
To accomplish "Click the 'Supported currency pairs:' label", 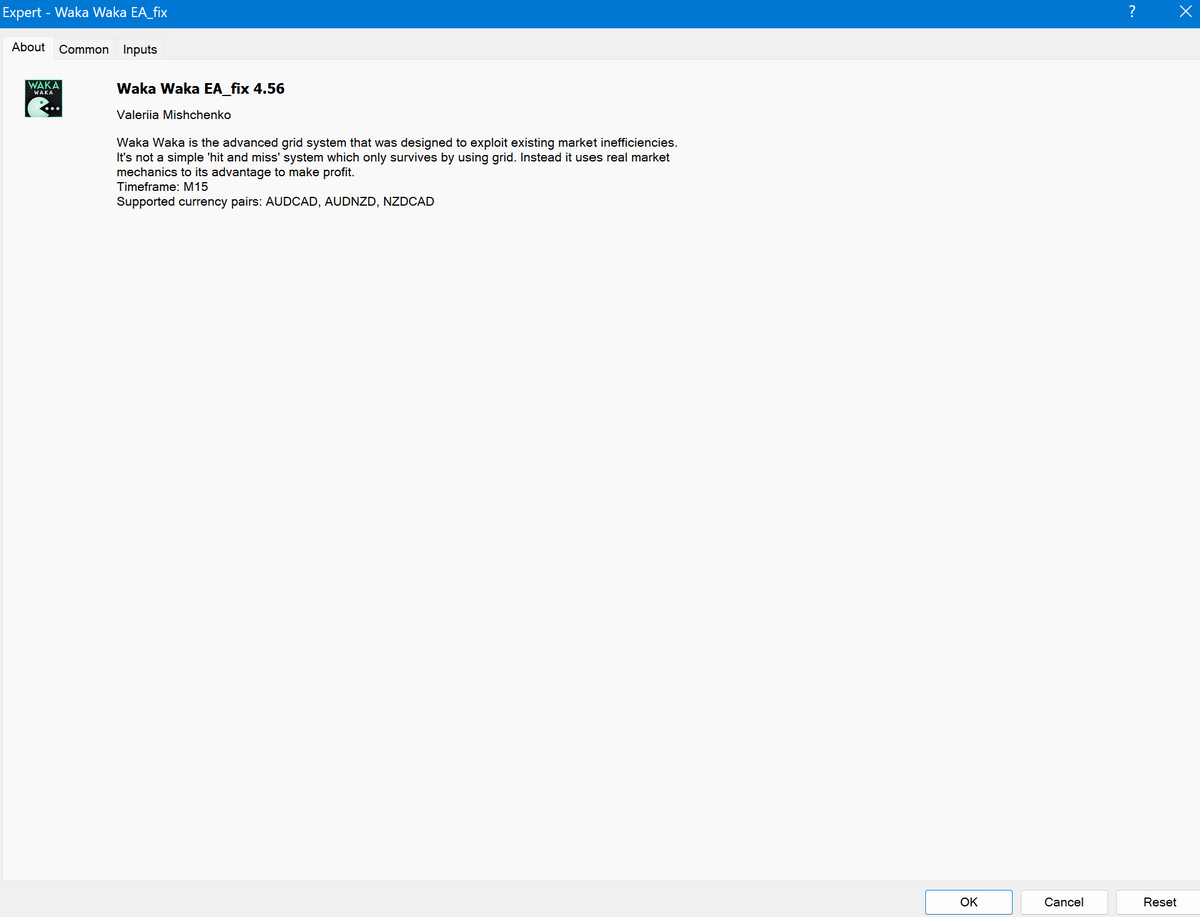I will 189,201.
